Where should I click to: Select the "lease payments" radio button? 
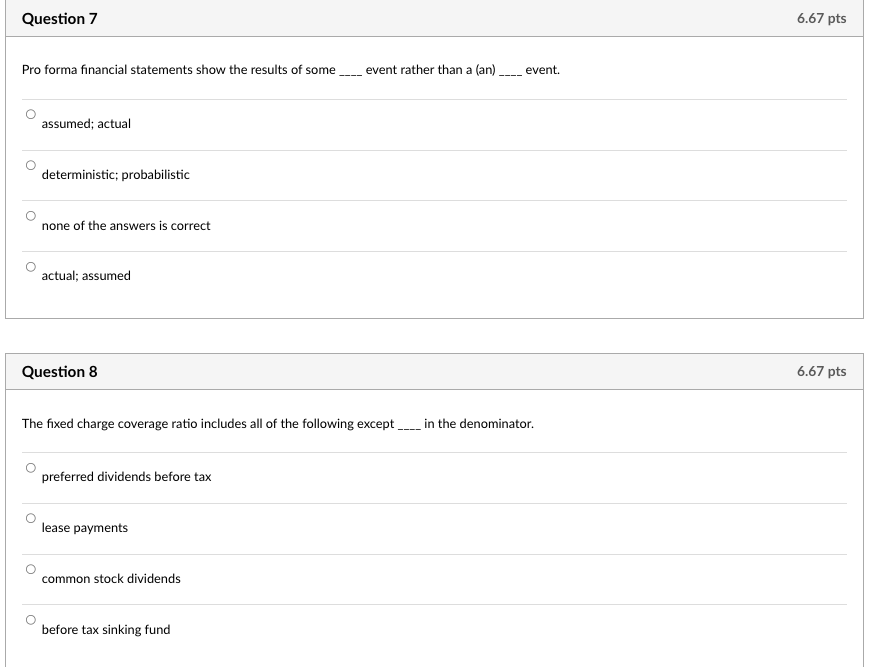pos(29,517)
